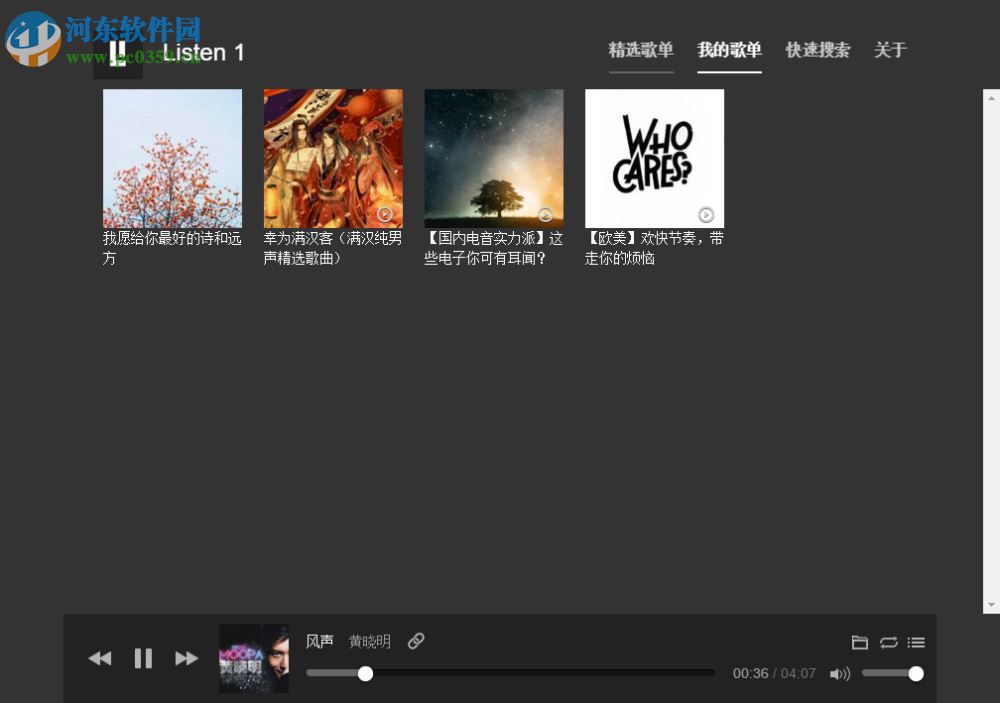Open the playlist queue panel

[916, 643]
